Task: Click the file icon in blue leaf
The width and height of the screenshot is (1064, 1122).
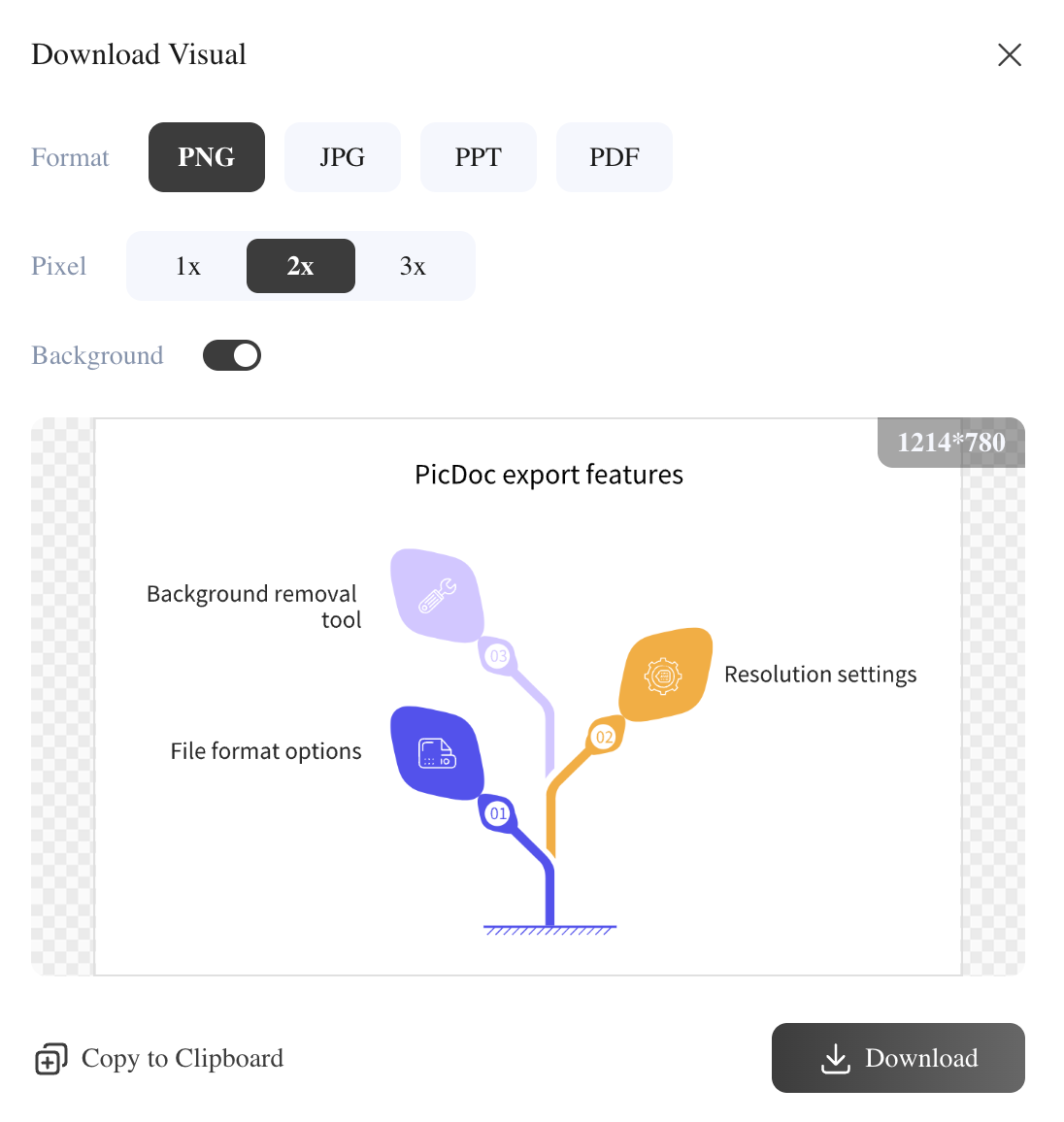Action: pos(437,753)
